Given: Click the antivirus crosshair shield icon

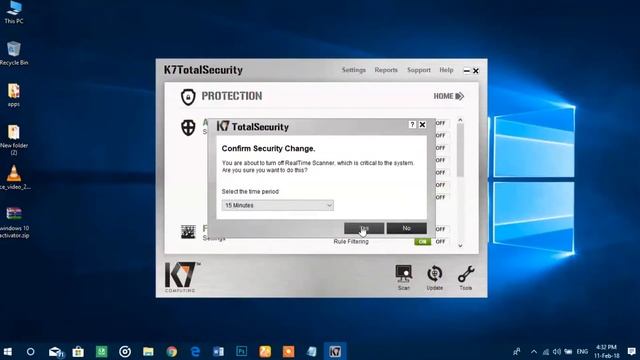Looking at the screenshot, I should coord(188,128).
